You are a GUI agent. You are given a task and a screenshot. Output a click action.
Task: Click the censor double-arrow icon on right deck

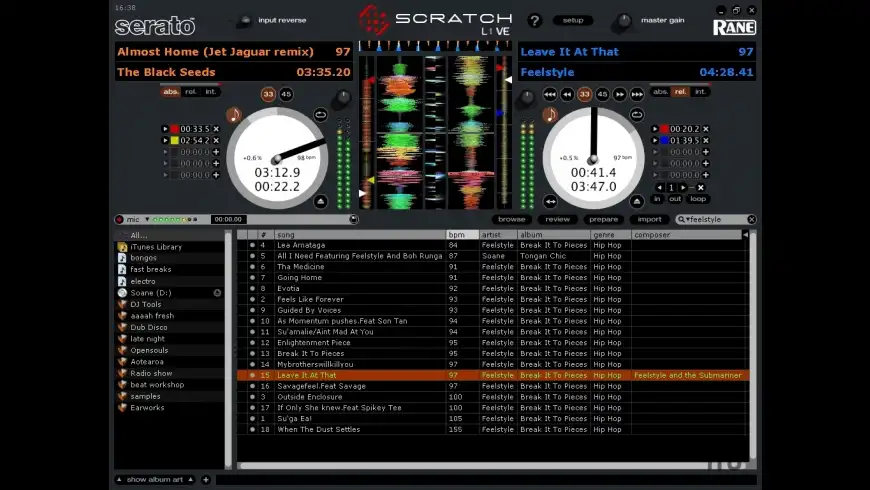[x=550, y=201]
